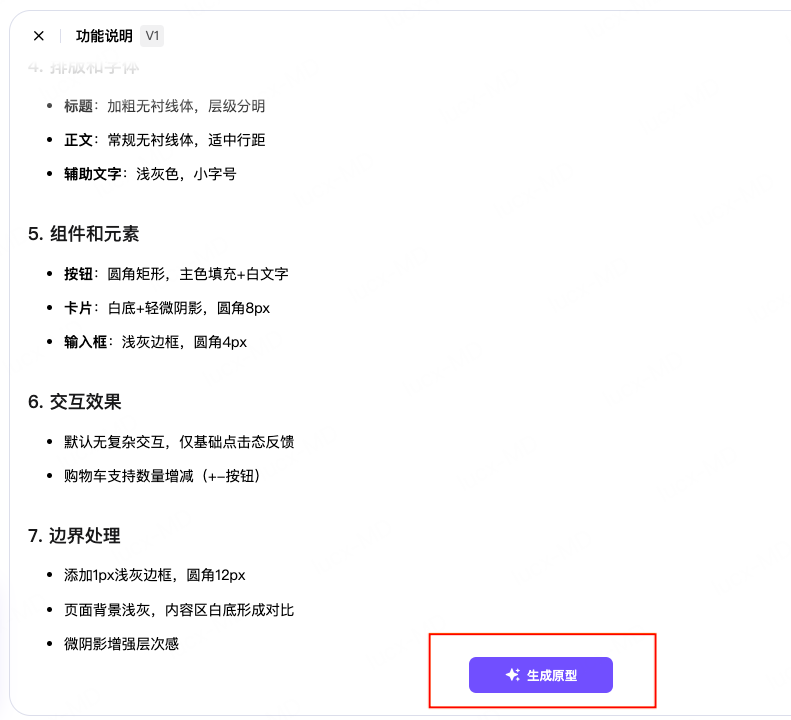The image size is (791, 720).
Task: Click the line 微阴影增强层次感
Action: [122, 644]
